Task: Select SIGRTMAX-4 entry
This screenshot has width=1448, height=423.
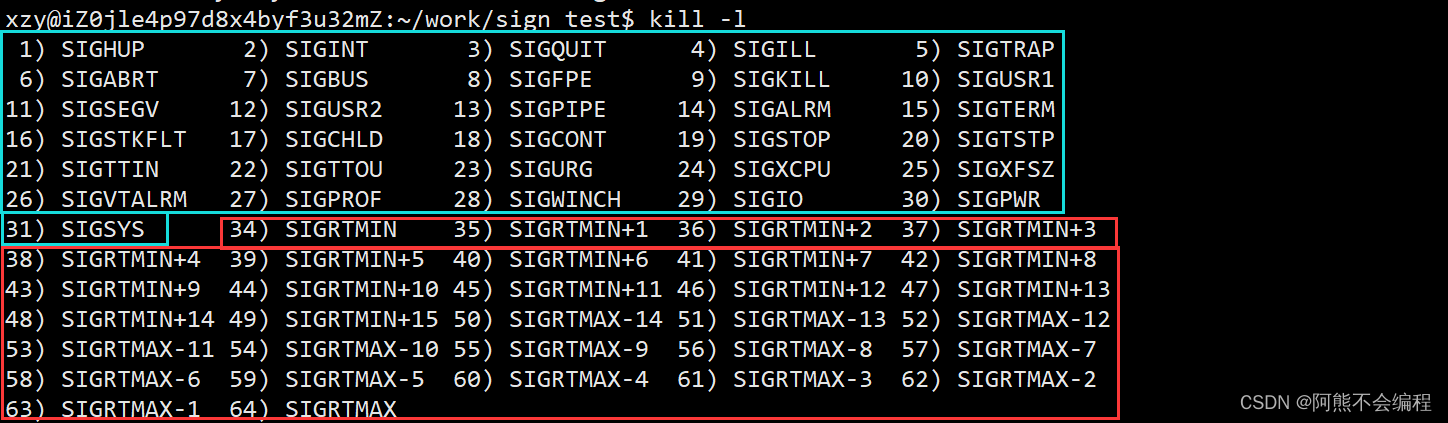Action: [x=579, y=380]
